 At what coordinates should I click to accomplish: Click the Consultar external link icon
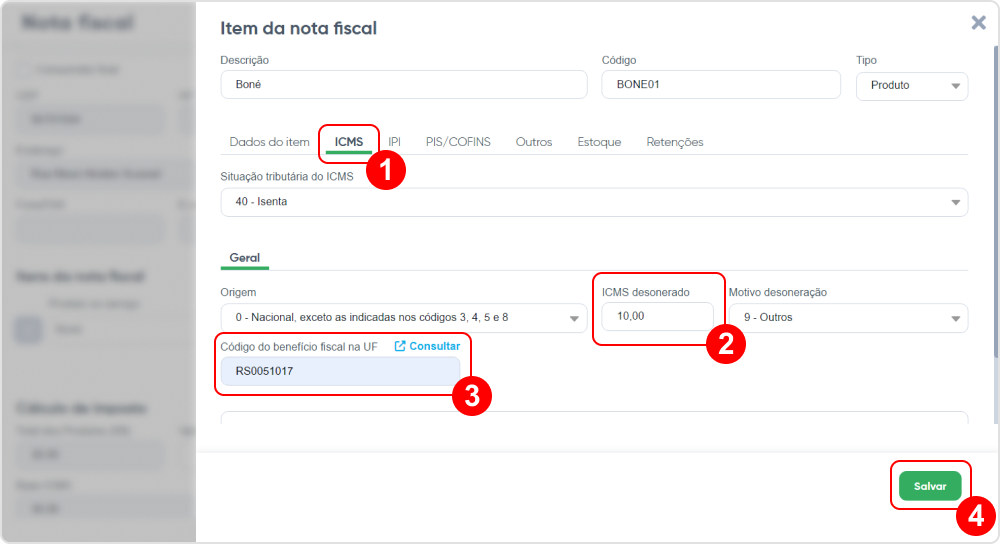click(400, 346)
